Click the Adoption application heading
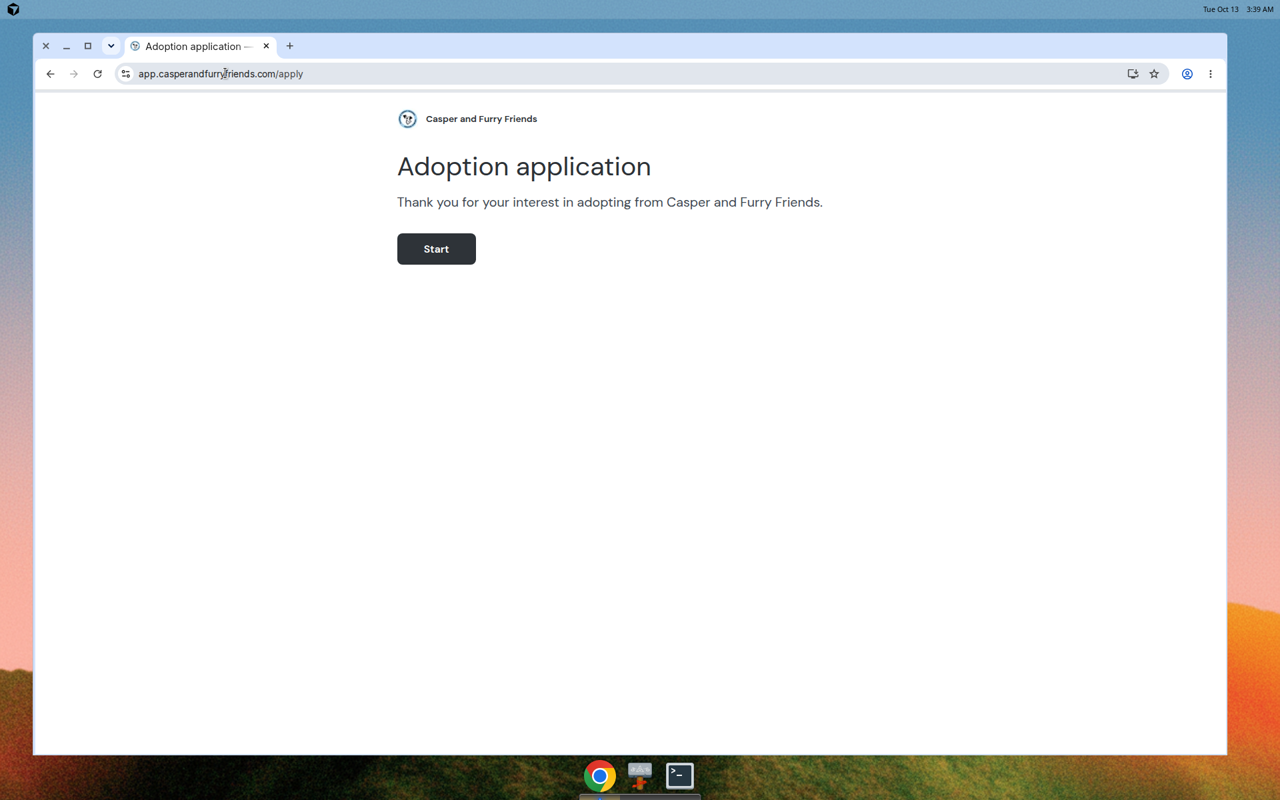The image size is (1280, 800). coord(524,166)
